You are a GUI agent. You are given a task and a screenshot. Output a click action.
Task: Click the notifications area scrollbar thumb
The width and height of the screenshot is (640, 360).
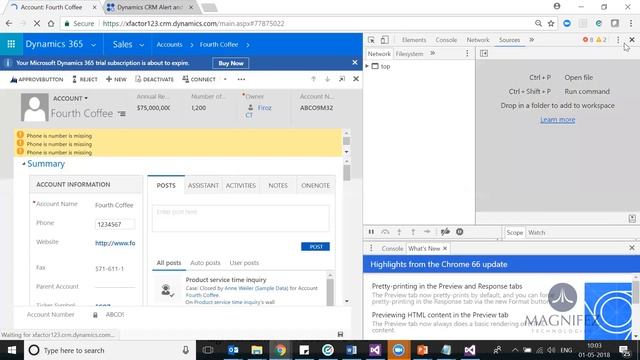pos(347,141)
